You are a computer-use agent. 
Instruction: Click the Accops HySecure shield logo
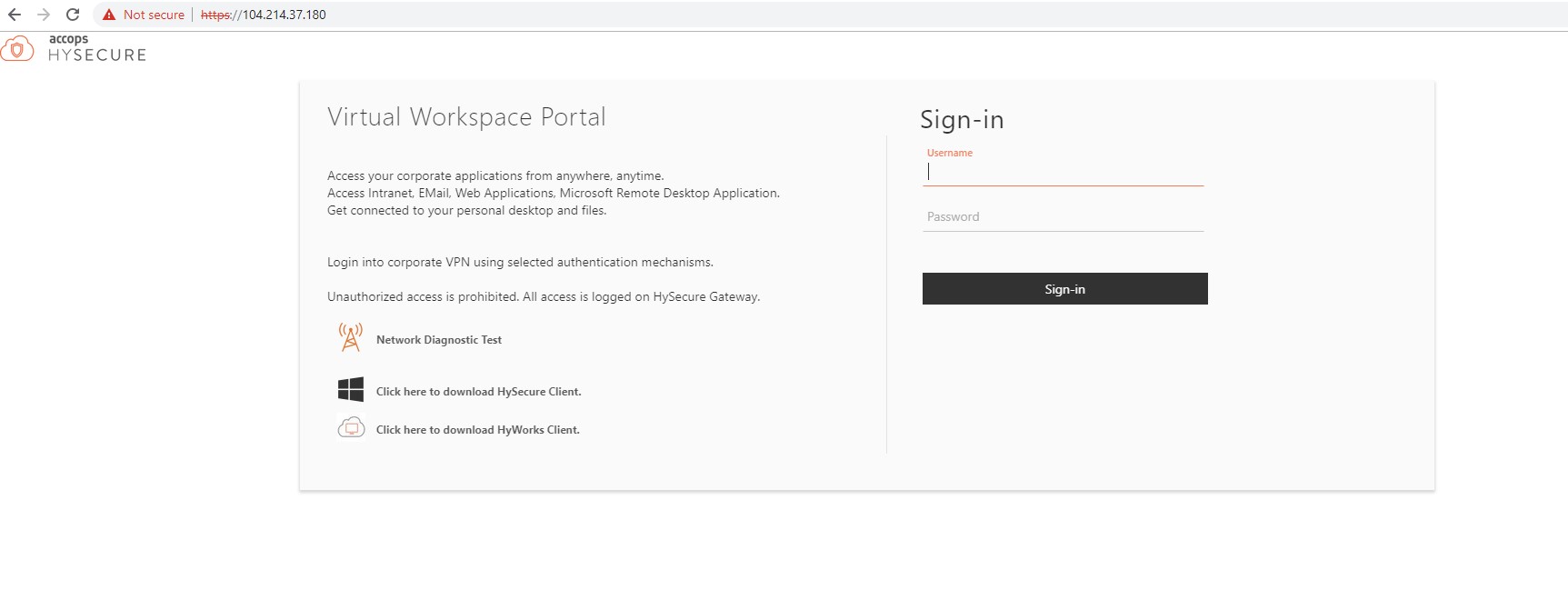coord(17,49)
